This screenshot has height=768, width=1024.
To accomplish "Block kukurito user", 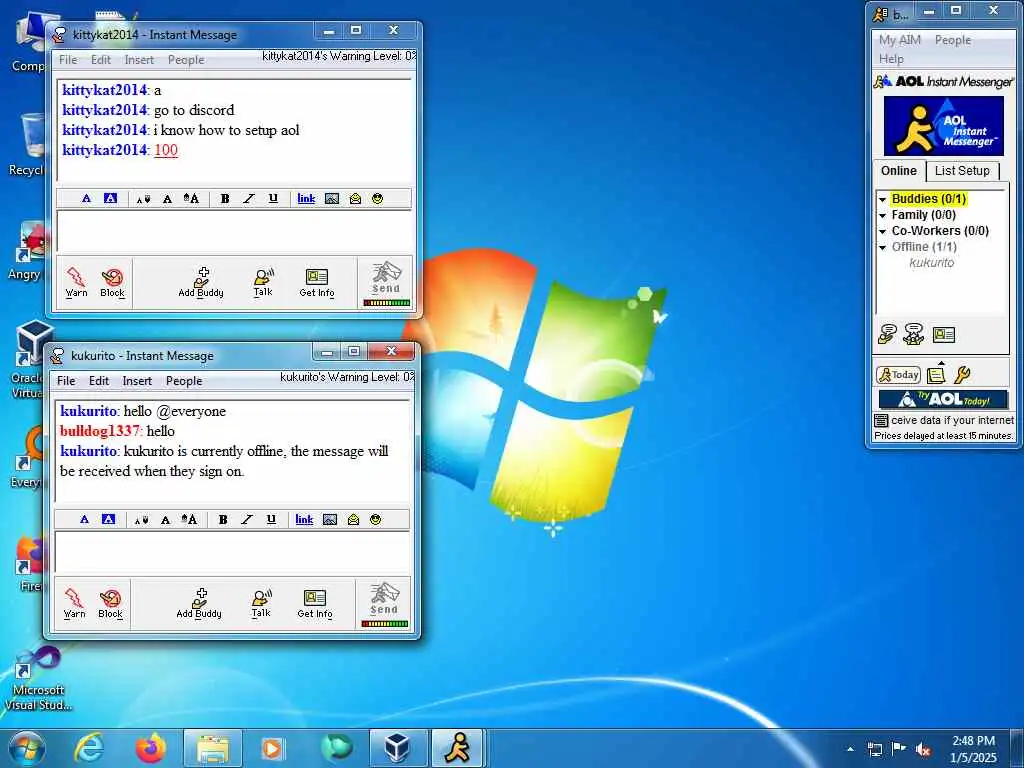I will [110, 603].
